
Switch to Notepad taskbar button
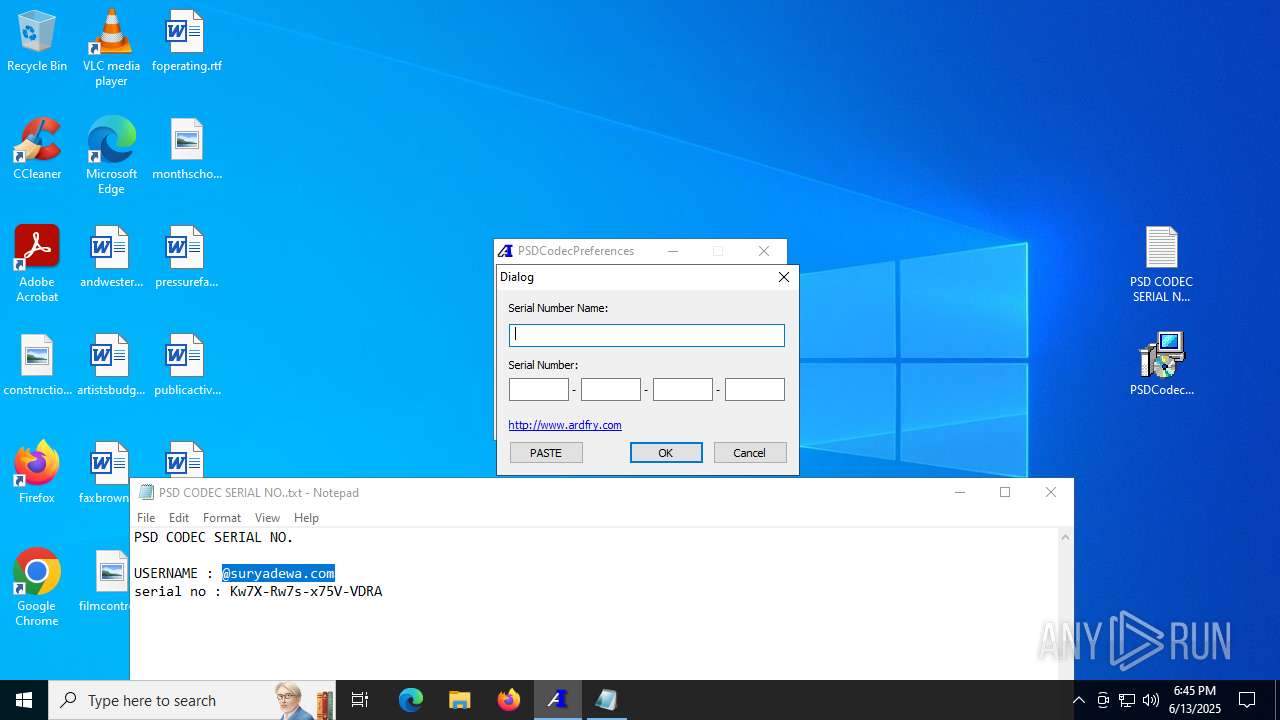[606, 700]
